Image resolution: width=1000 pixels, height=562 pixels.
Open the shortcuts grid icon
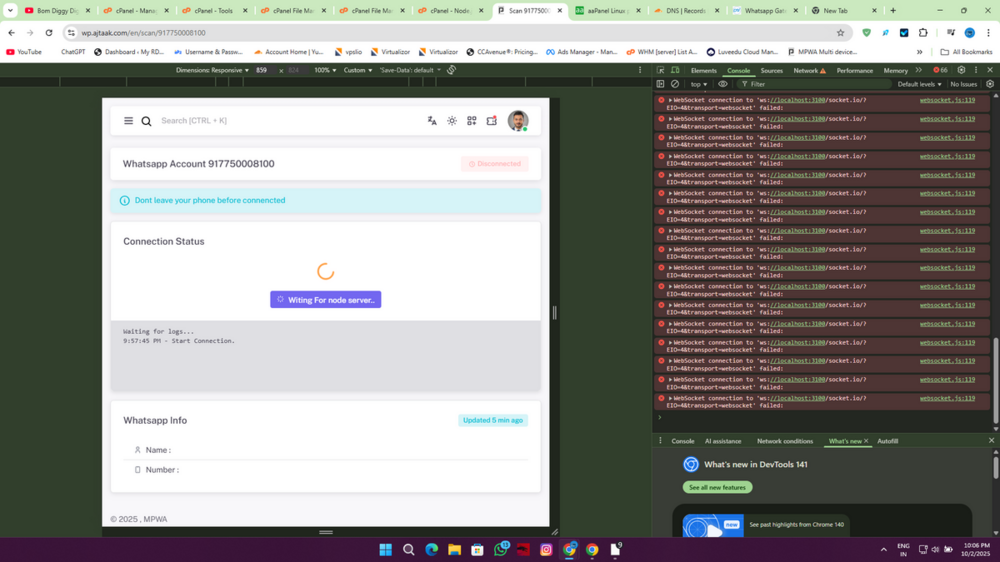pos(471,121)
